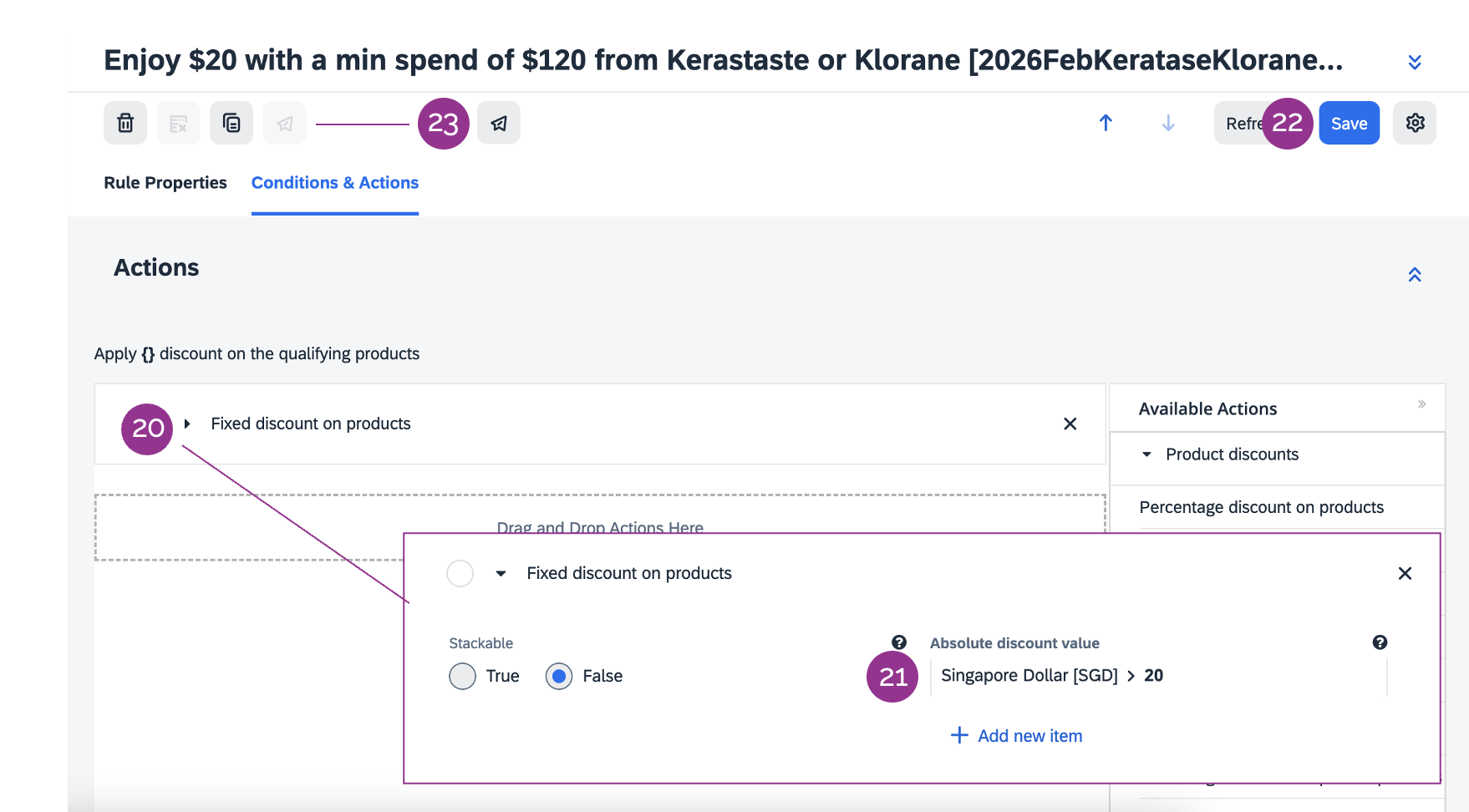Image resolution: width=1469 pixels, height=812 pixels.
Task: Toggle the circle selector beside Fixed discount
Action: coord(460,574)
